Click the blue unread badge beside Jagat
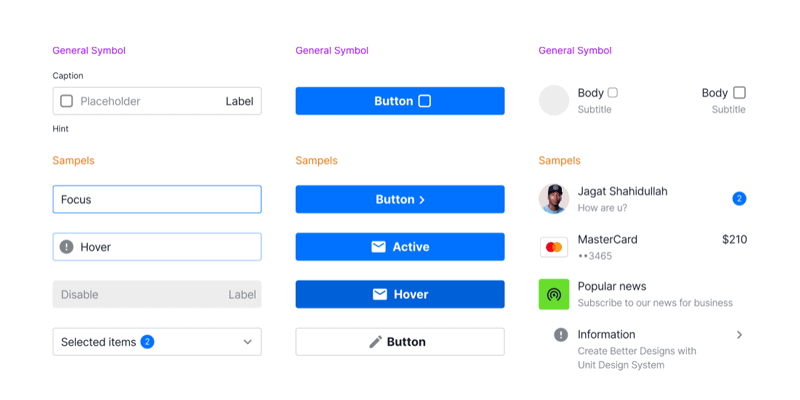This screenshot has height=400, width=800. click(739, 199)
